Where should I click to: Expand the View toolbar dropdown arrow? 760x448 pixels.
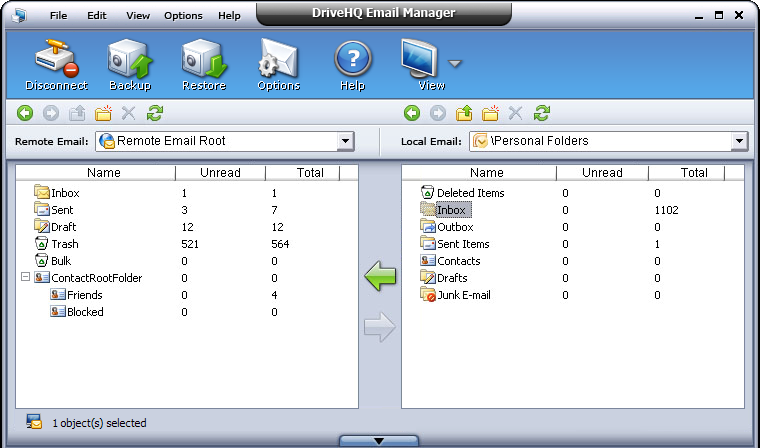pos(456,64)
